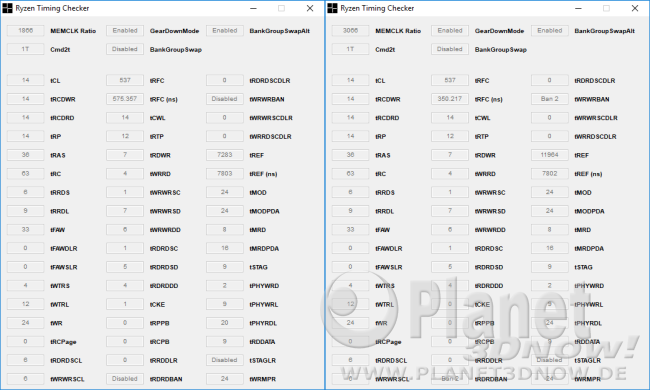The width and height of the screenshot is (650, 390).
Task: Click the tREF (ns) 7803 field
Action: (225, 174)
